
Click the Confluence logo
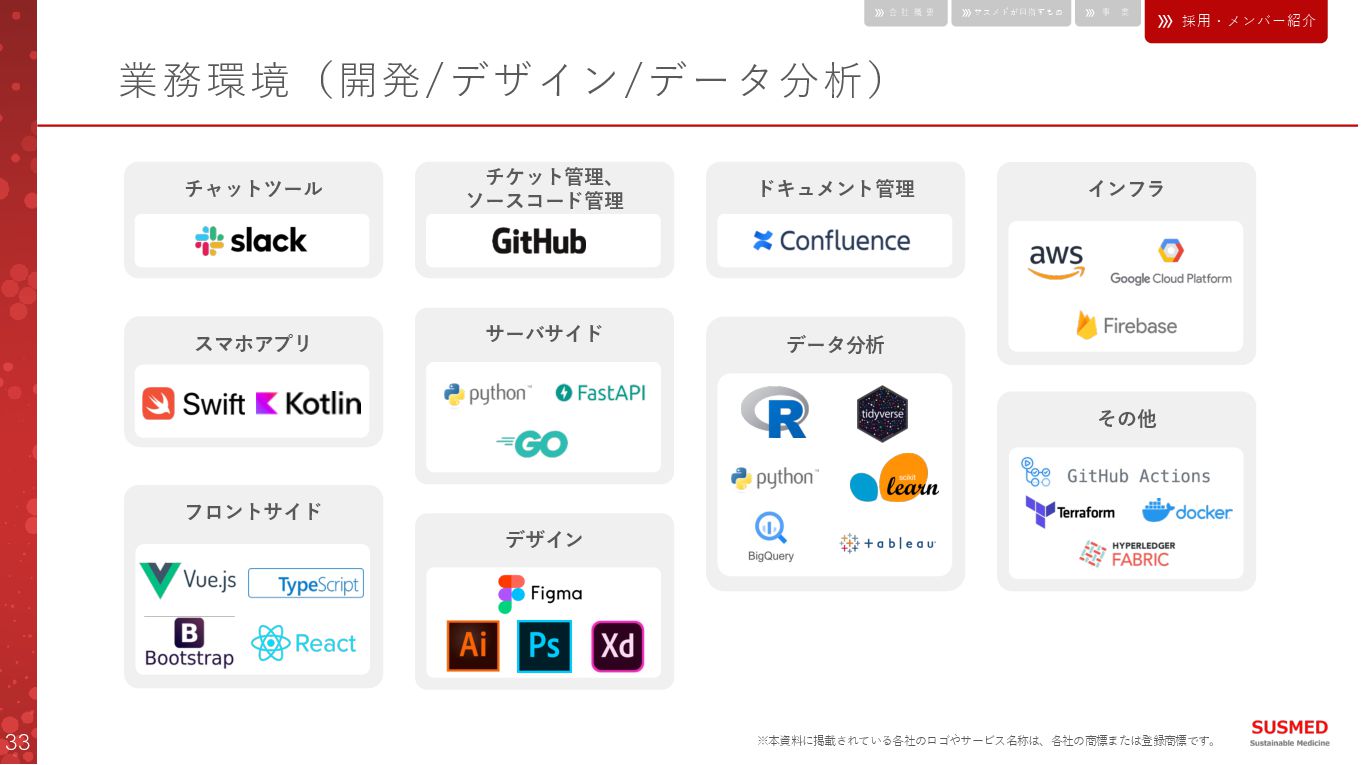coord(831,241)
